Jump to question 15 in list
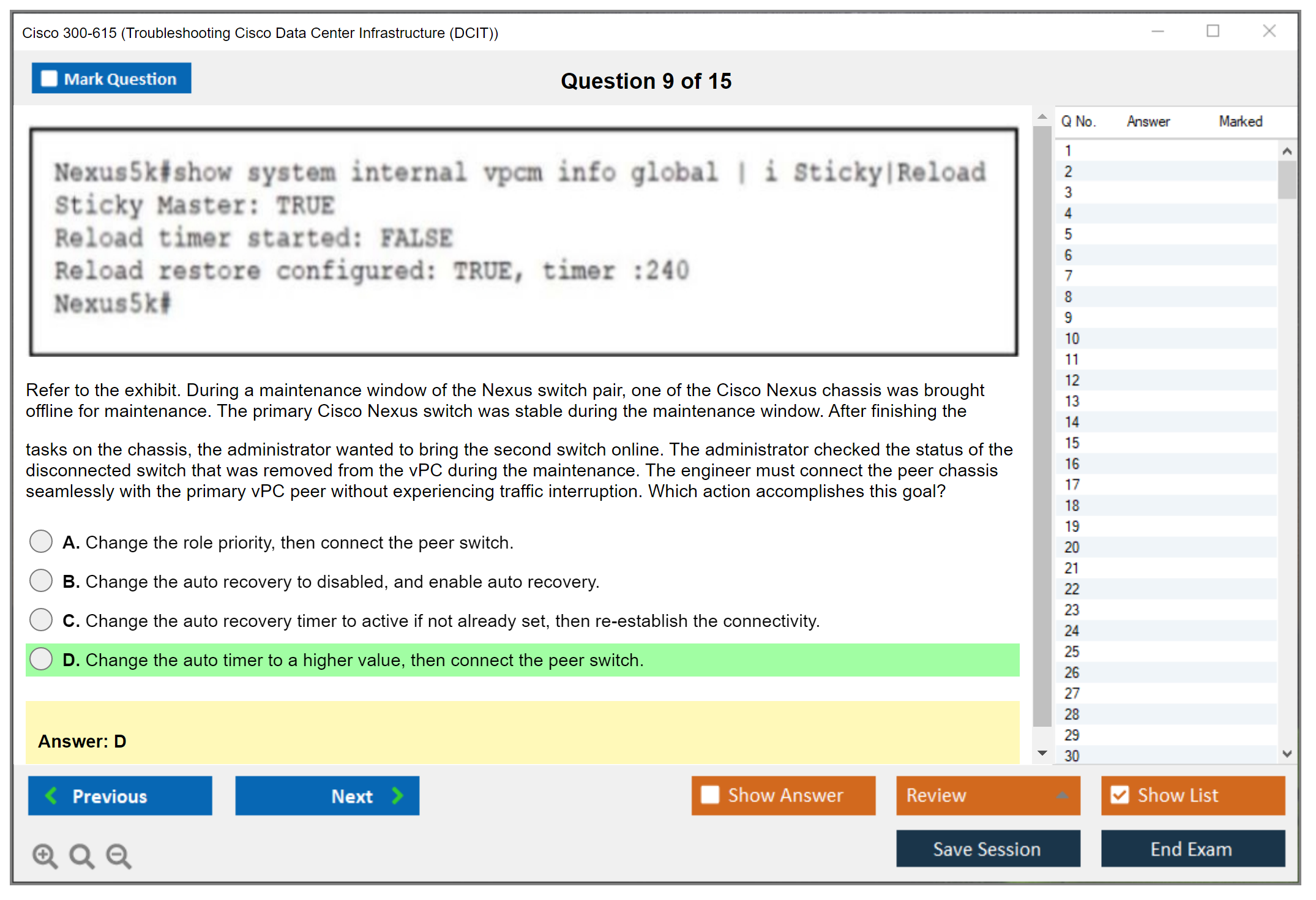The width and height of the screenshot is (1316, 900). [x=1072, y=443]
